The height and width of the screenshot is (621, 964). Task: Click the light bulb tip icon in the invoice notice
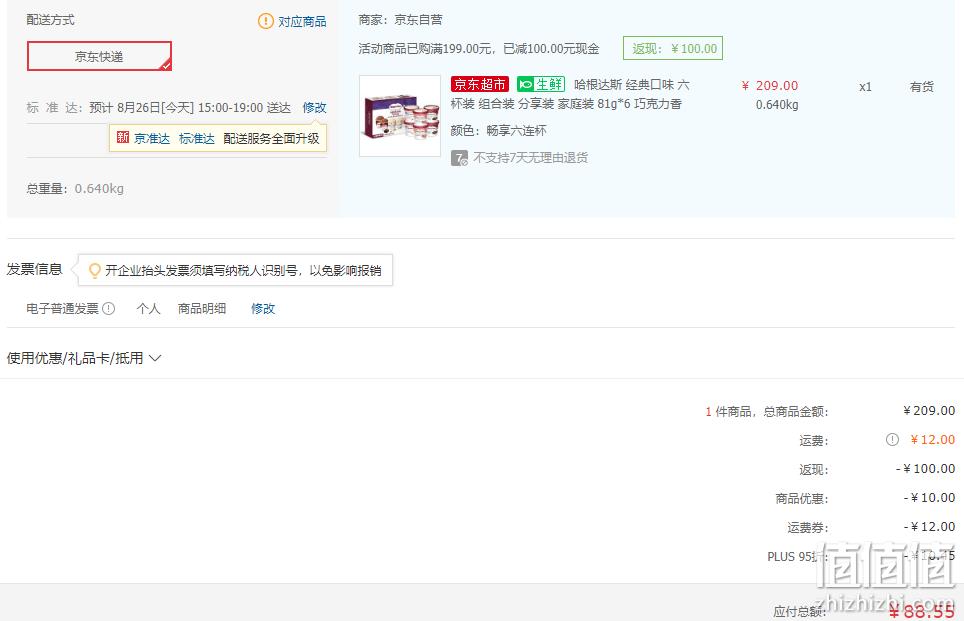click(x=95, y=271)
